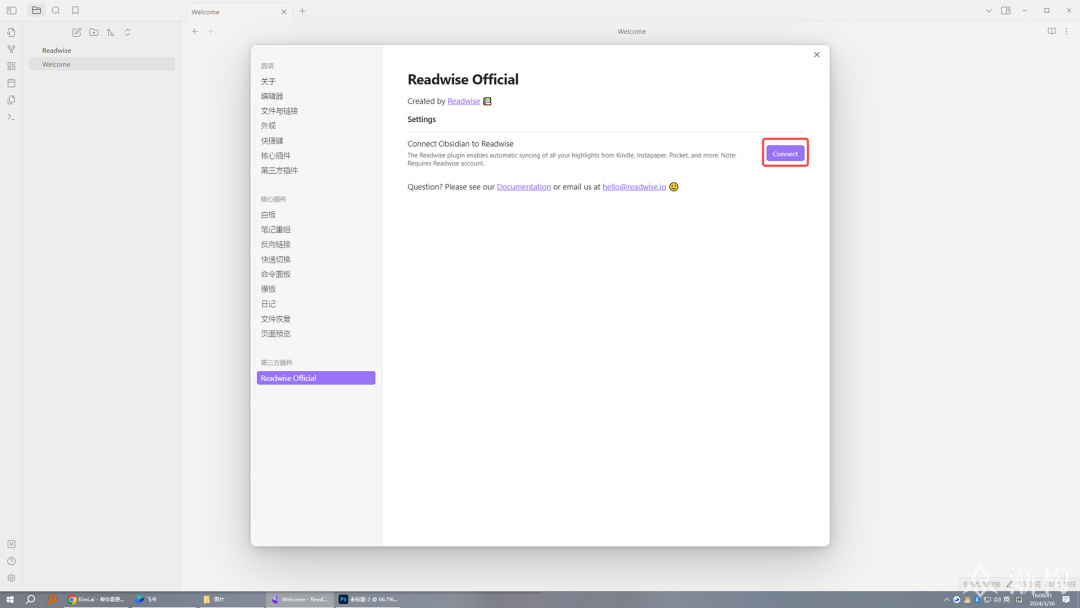Viewport: 1080px width, 608px height.
Task: Close the settings dialog with the X
Action: pos(816,55)
